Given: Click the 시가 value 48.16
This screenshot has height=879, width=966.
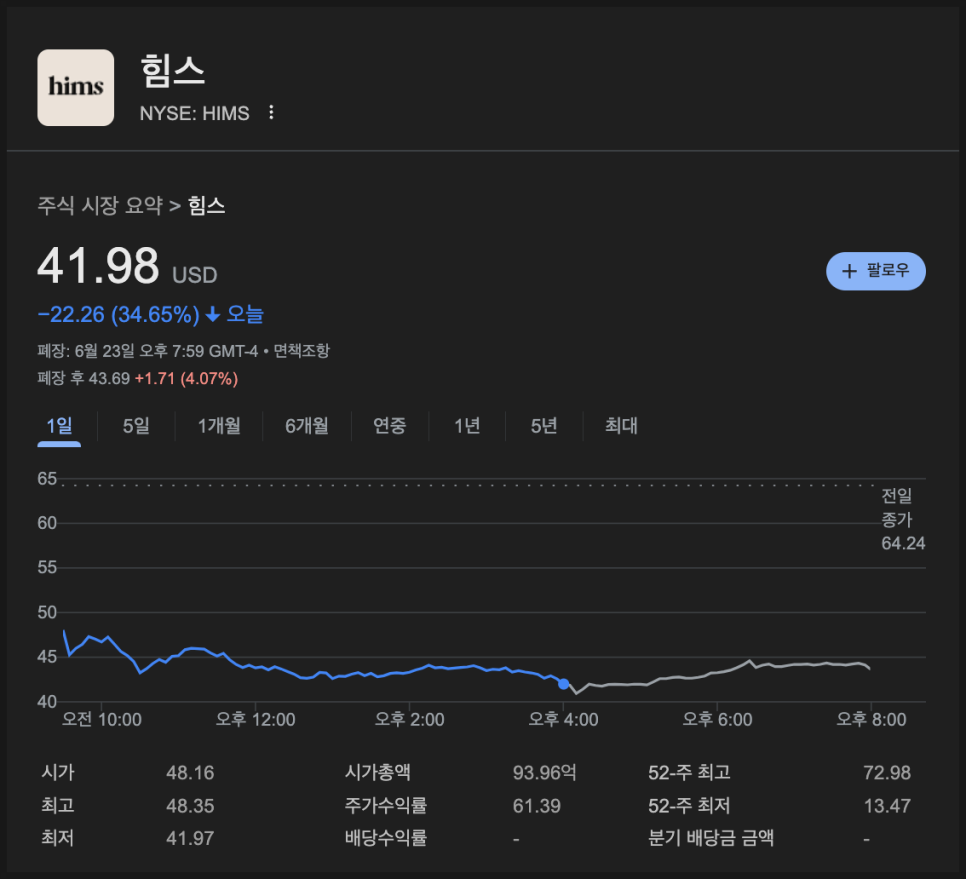Looking at the screenshot, I should coord(190,773).
